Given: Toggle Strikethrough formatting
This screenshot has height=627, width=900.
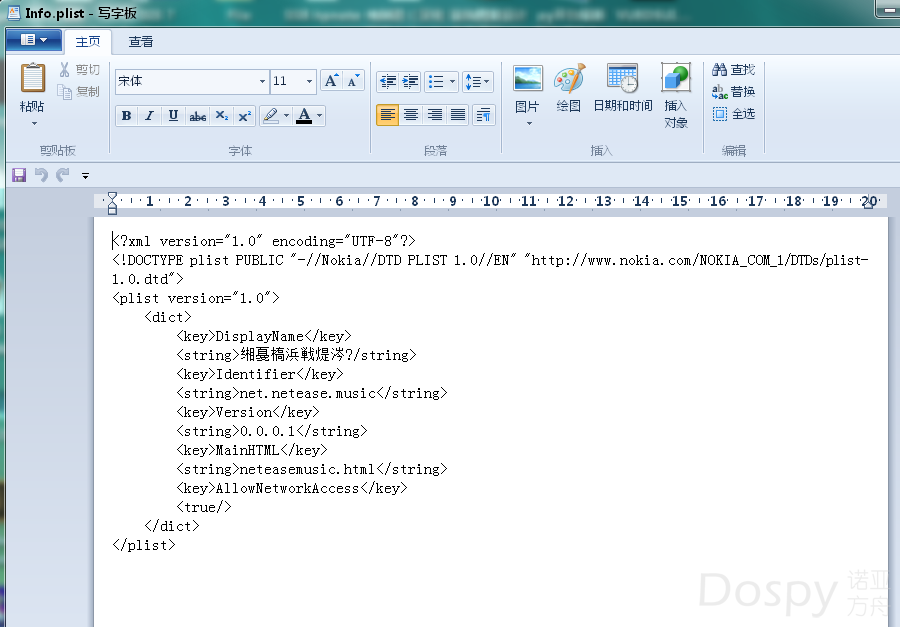Looking at the screenshot, I should point(197,116).
